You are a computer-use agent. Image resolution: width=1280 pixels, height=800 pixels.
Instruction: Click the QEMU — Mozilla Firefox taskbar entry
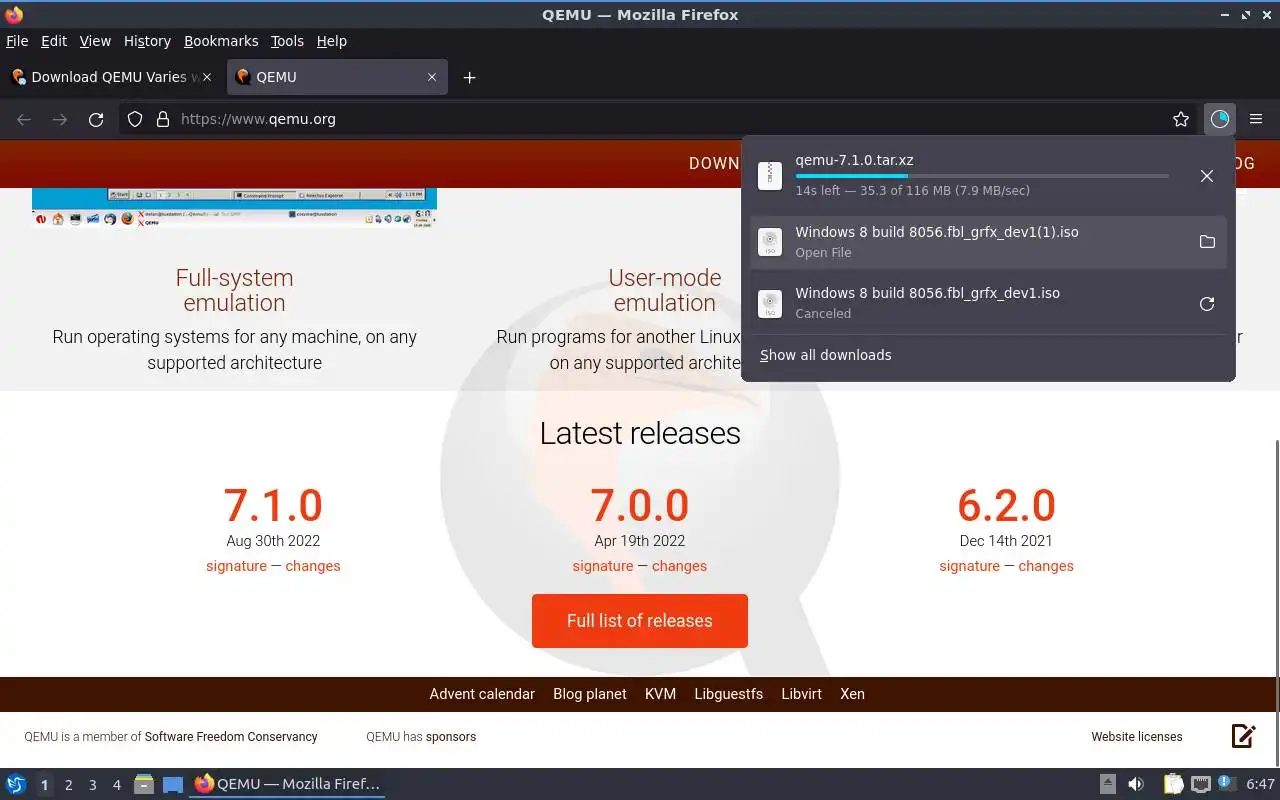288,785
